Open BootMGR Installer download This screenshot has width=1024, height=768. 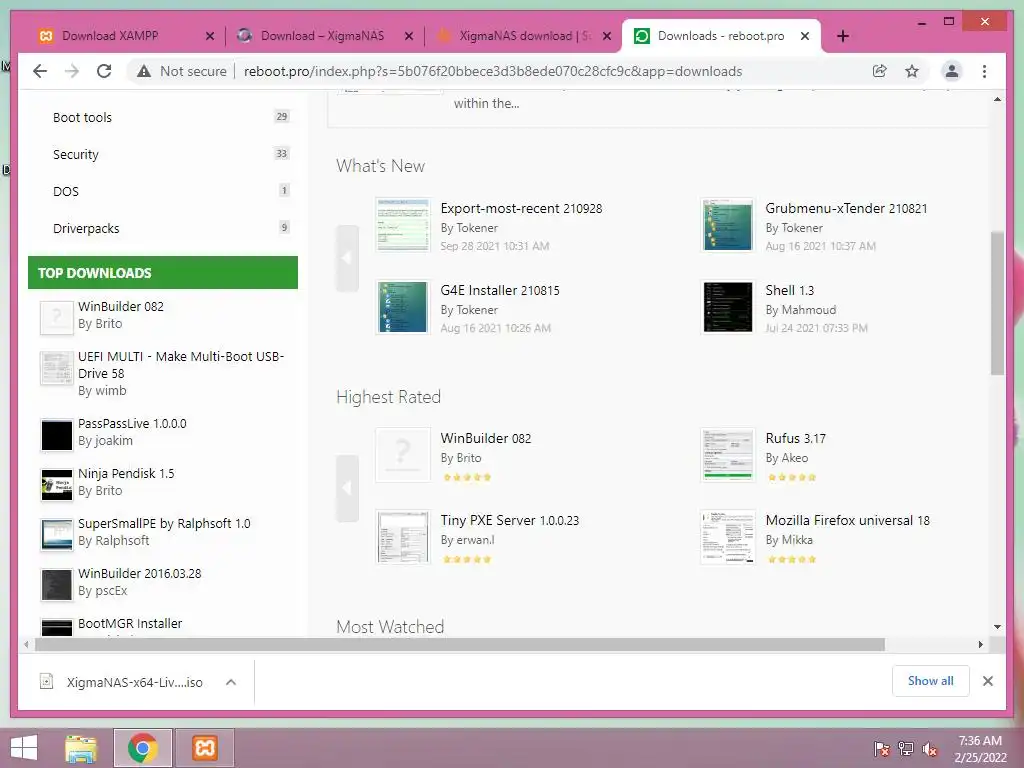tap(130, 624)
